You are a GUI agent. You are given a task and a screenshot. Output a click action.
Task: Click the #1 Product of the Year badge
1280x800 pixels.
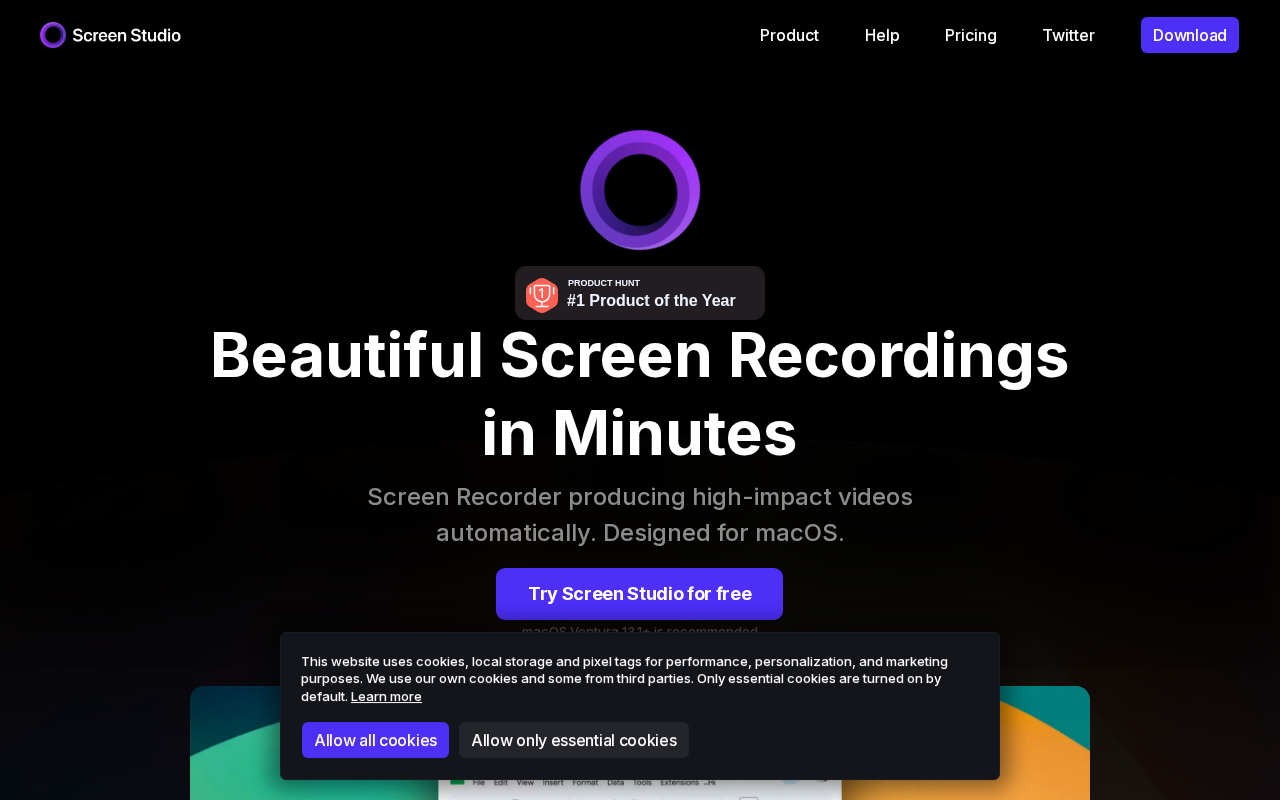651,300
